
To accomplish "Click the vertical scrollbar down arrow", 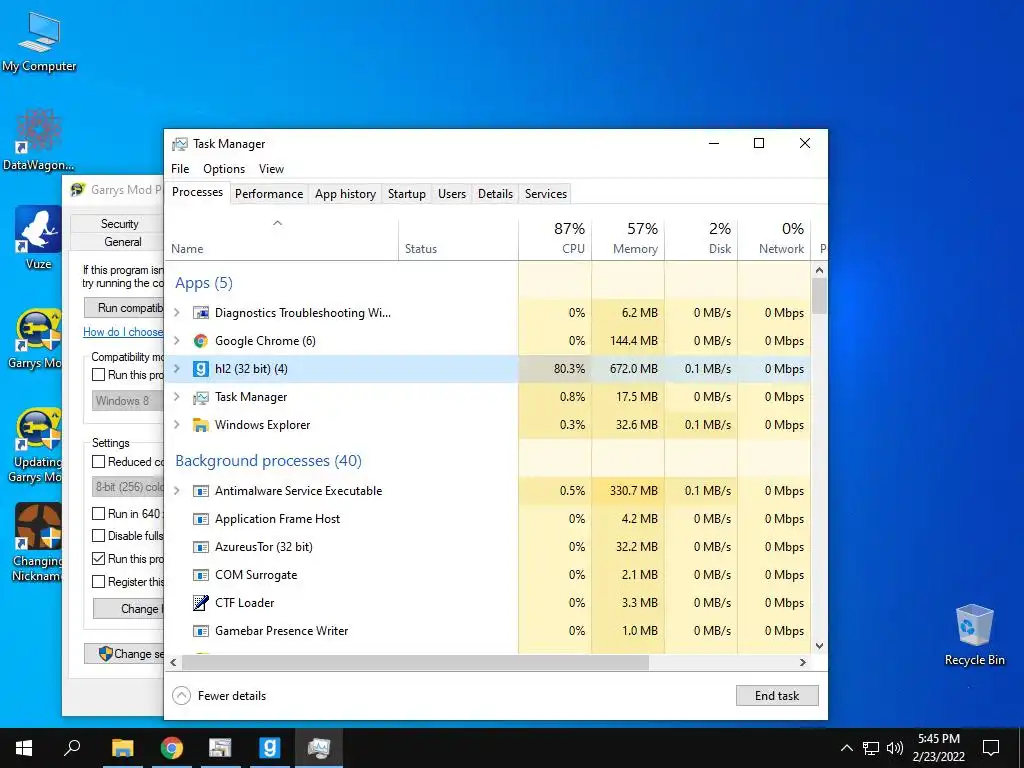I will tap(820, 646).
